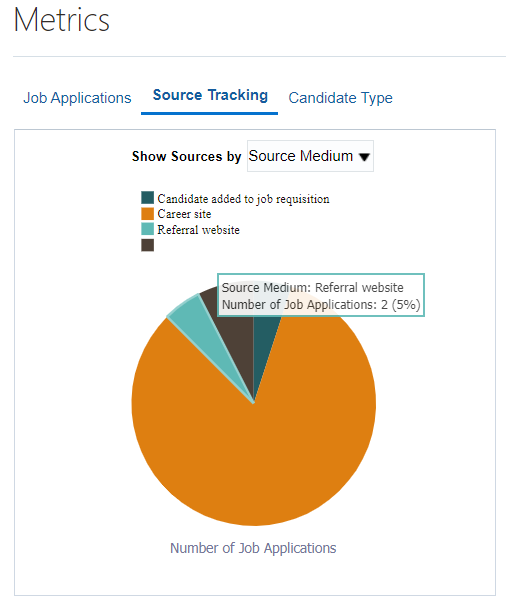Click the dark teal legend swatch

(147, 197)
